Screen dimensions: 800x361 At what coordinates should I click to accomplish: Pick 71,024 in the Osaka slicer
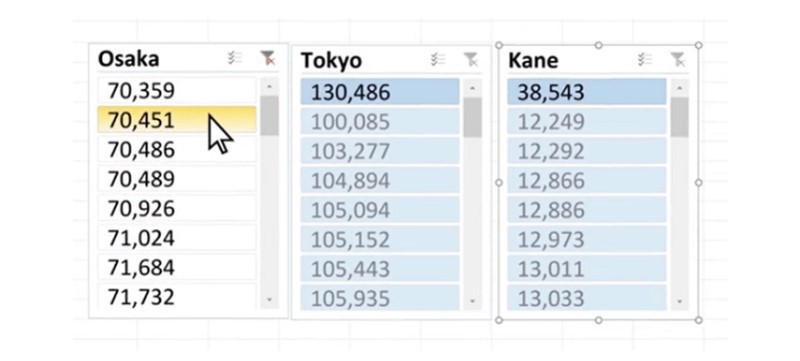click(177, 238)
